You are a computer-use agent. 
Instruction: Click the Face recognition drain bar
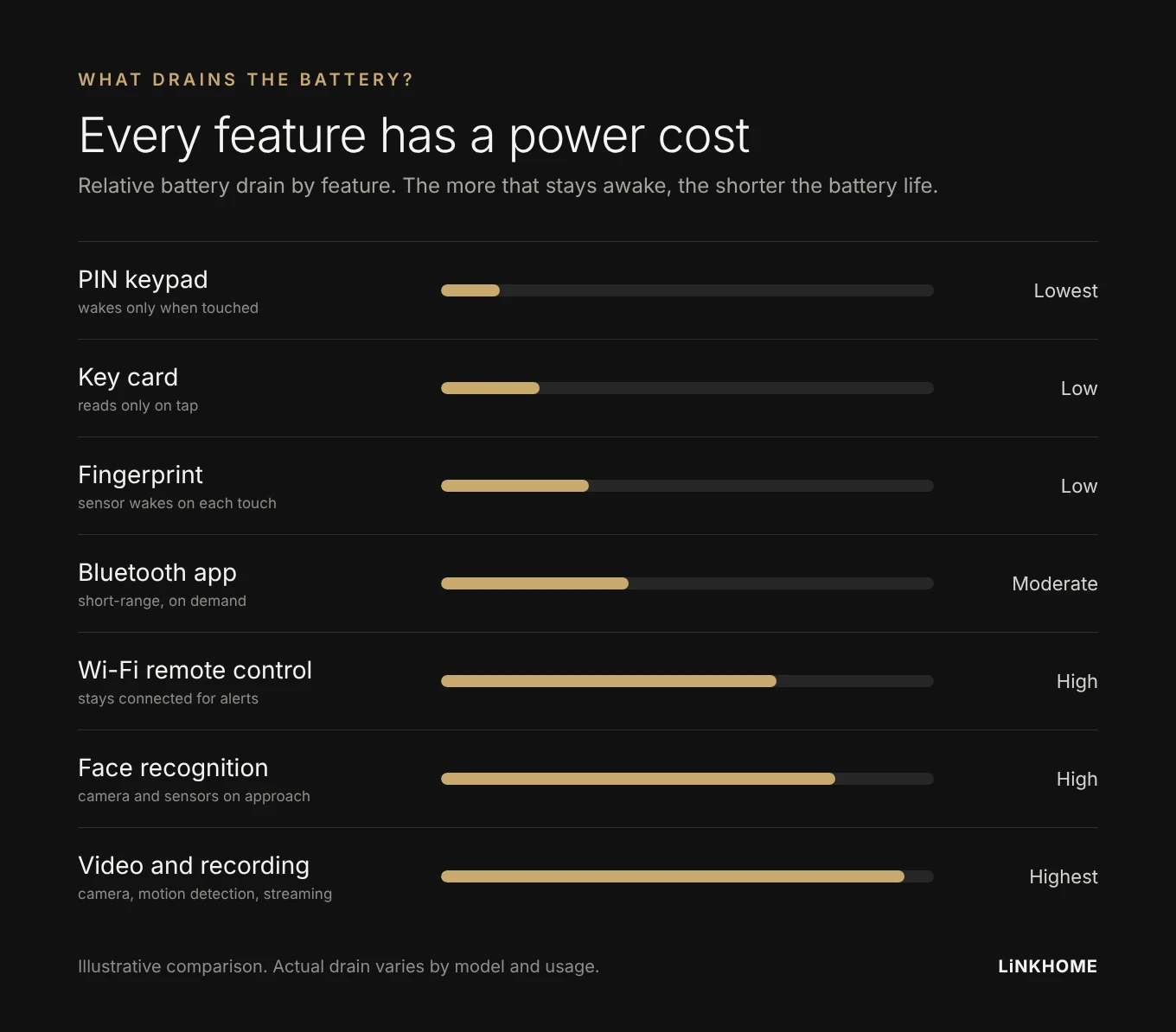(x=687, y=779)
